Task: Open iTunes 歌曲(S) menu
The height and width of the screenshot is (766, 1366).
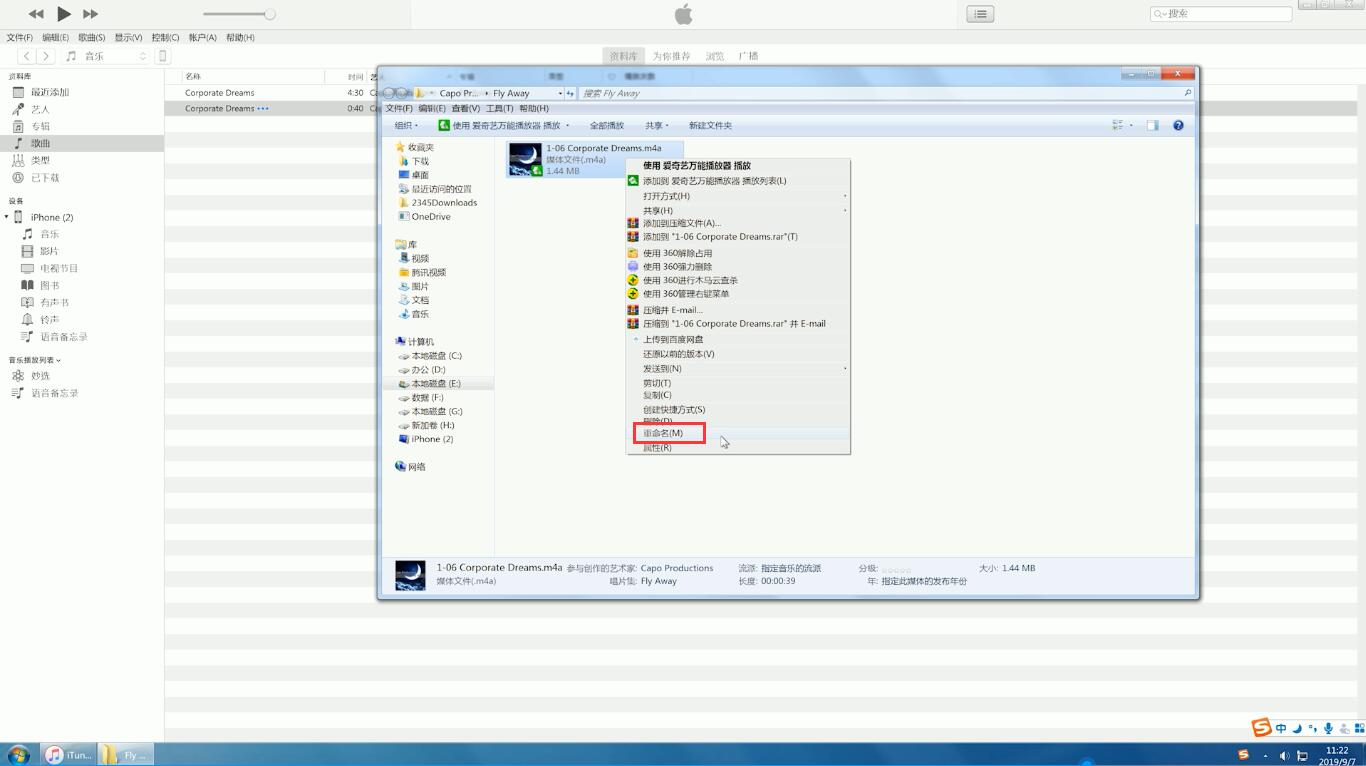Action: (x=92, y=37)
